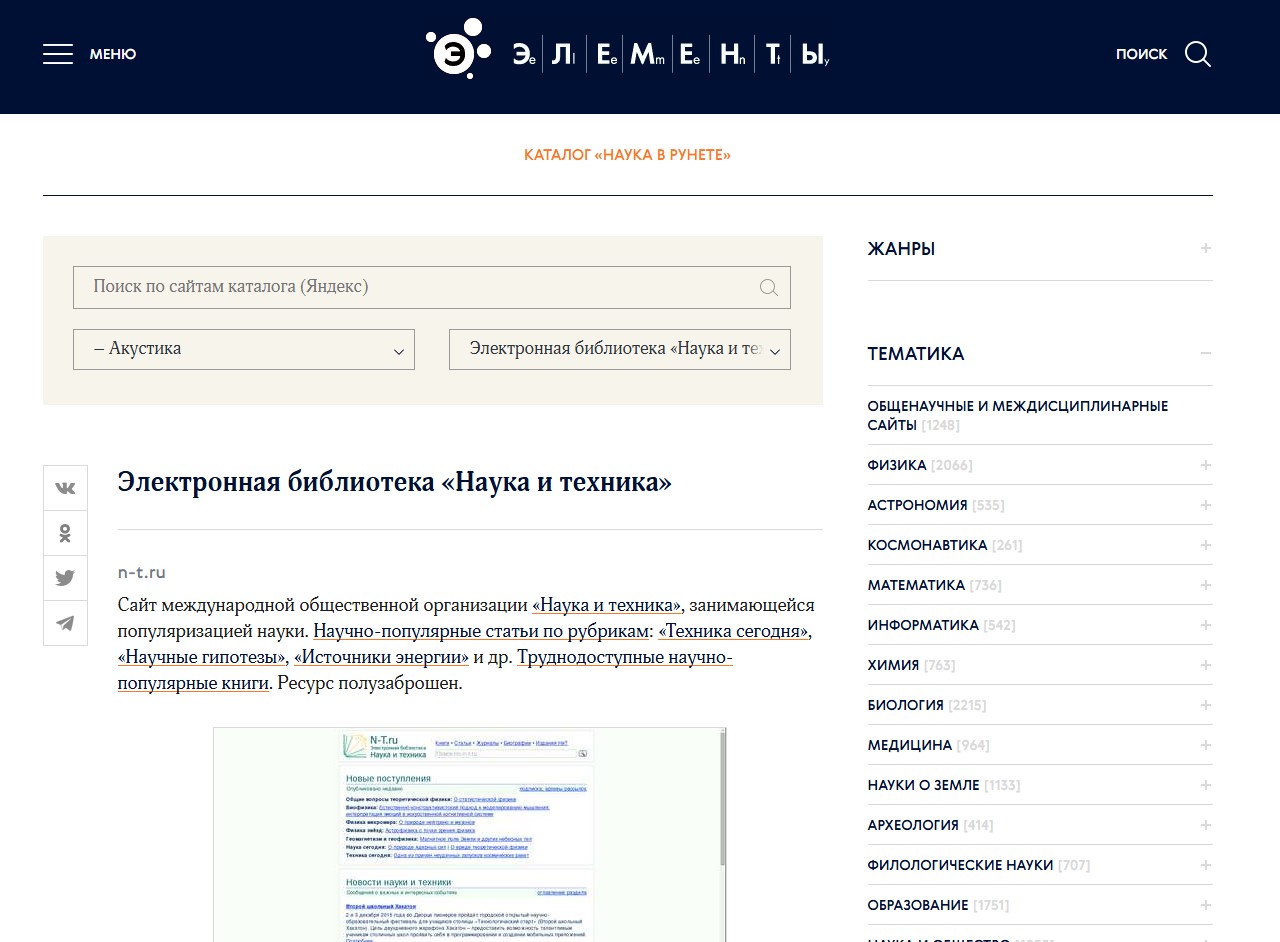1280x942 pixels.
Task: Open Общенаучные и междисциплинарные сайты category
Action: pos(1017,416)
